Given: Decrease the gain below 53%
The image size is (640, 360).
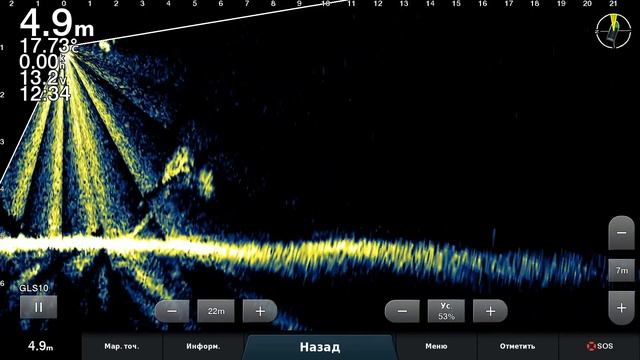Looking at the screenshot, I should point(402,311).
